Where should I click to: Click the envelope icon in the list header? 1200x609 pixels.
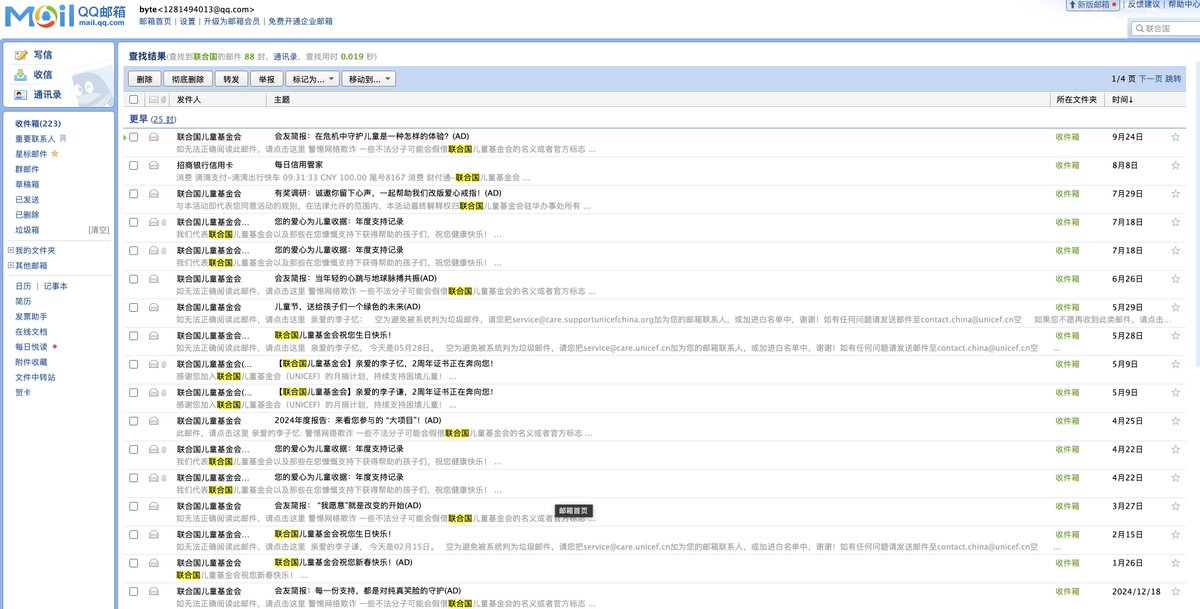pyautogui.click(x=153, y=100)
